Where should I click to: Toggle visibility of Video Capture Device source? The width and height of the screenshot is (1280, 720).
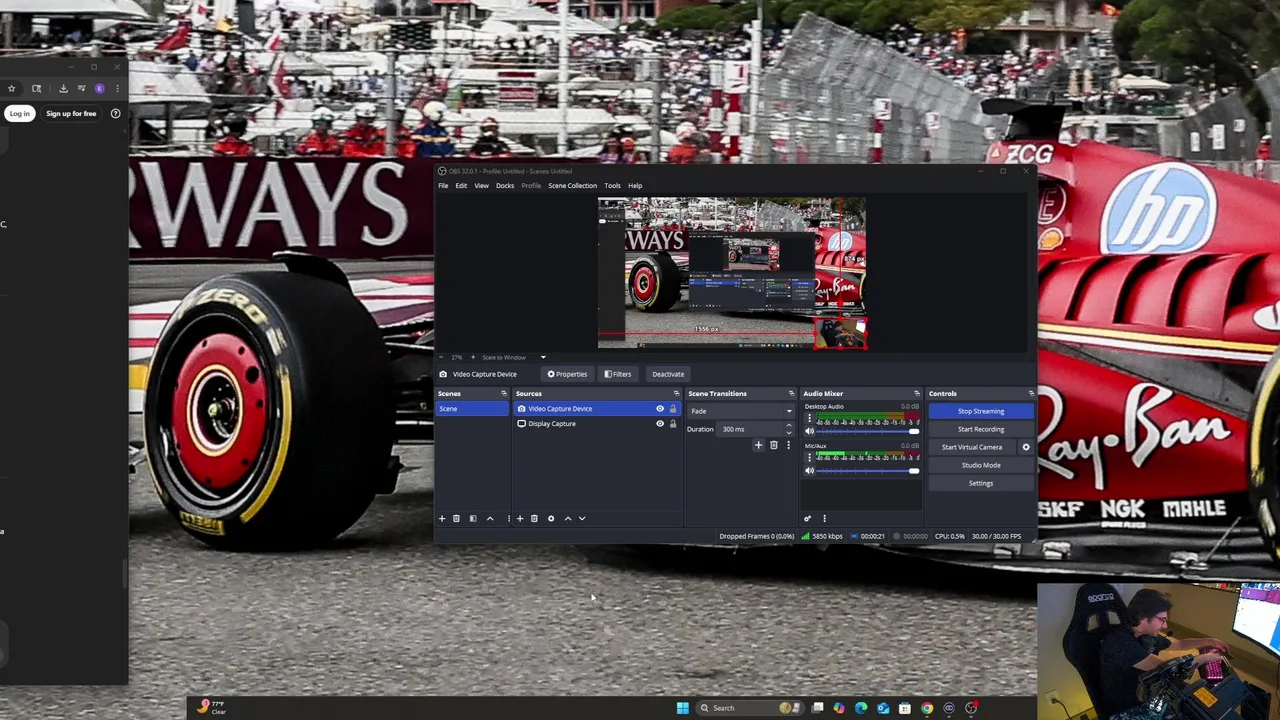660,409
